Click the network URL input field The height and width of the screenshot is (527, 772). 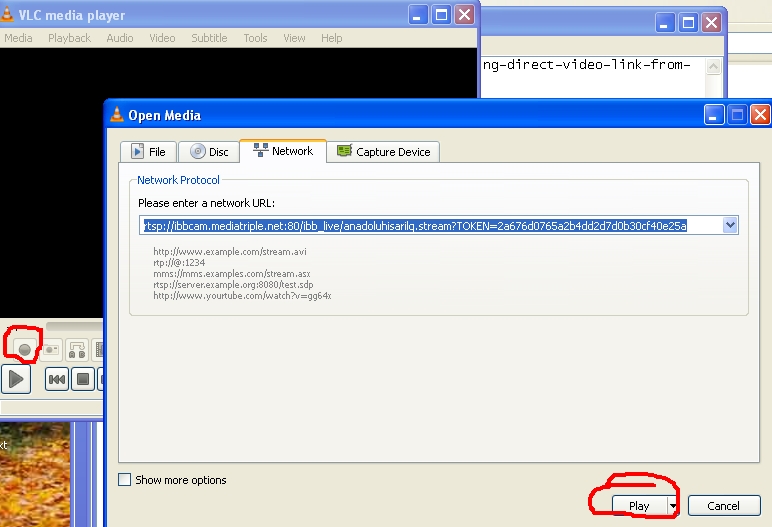click(x=431, y=226)
